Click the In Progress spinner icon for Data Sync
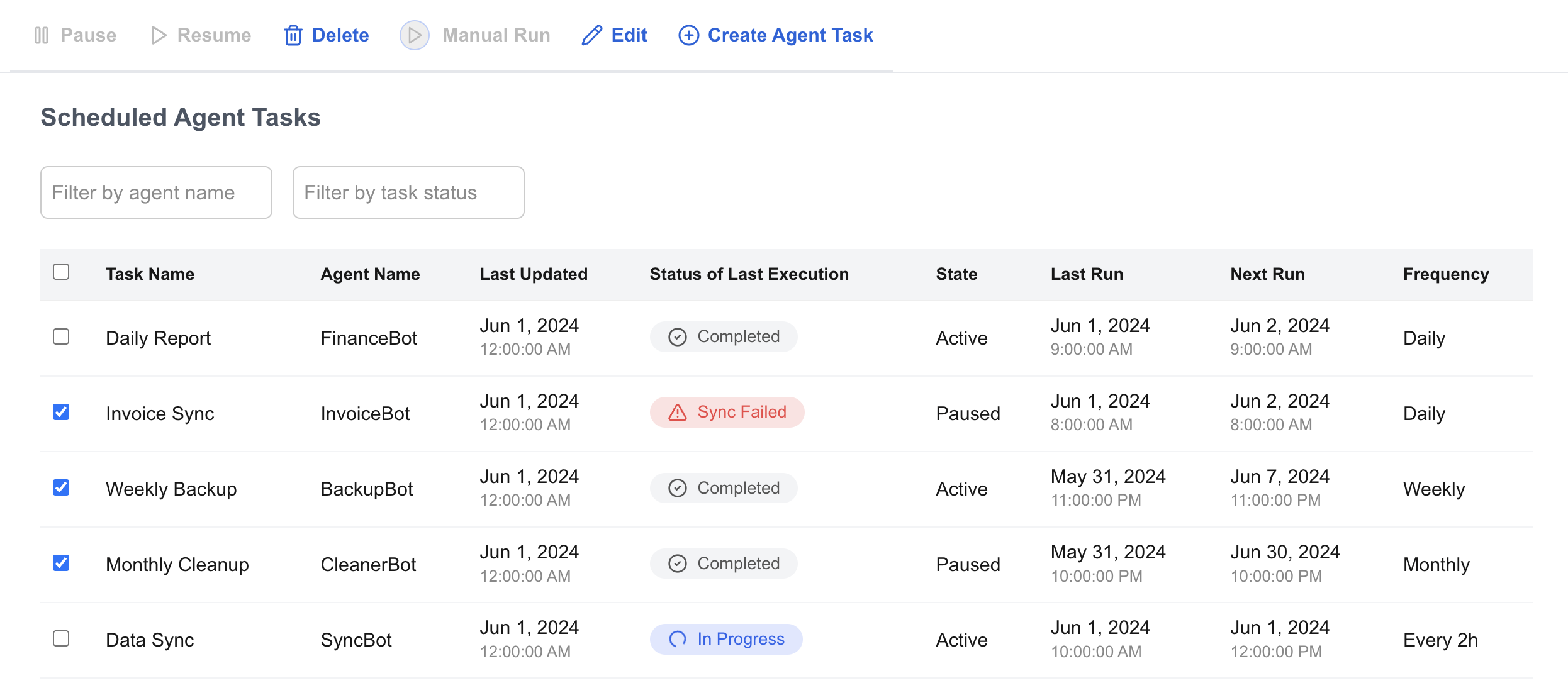The width and height of the screenshot is (1568, 683). click(677, 639)
